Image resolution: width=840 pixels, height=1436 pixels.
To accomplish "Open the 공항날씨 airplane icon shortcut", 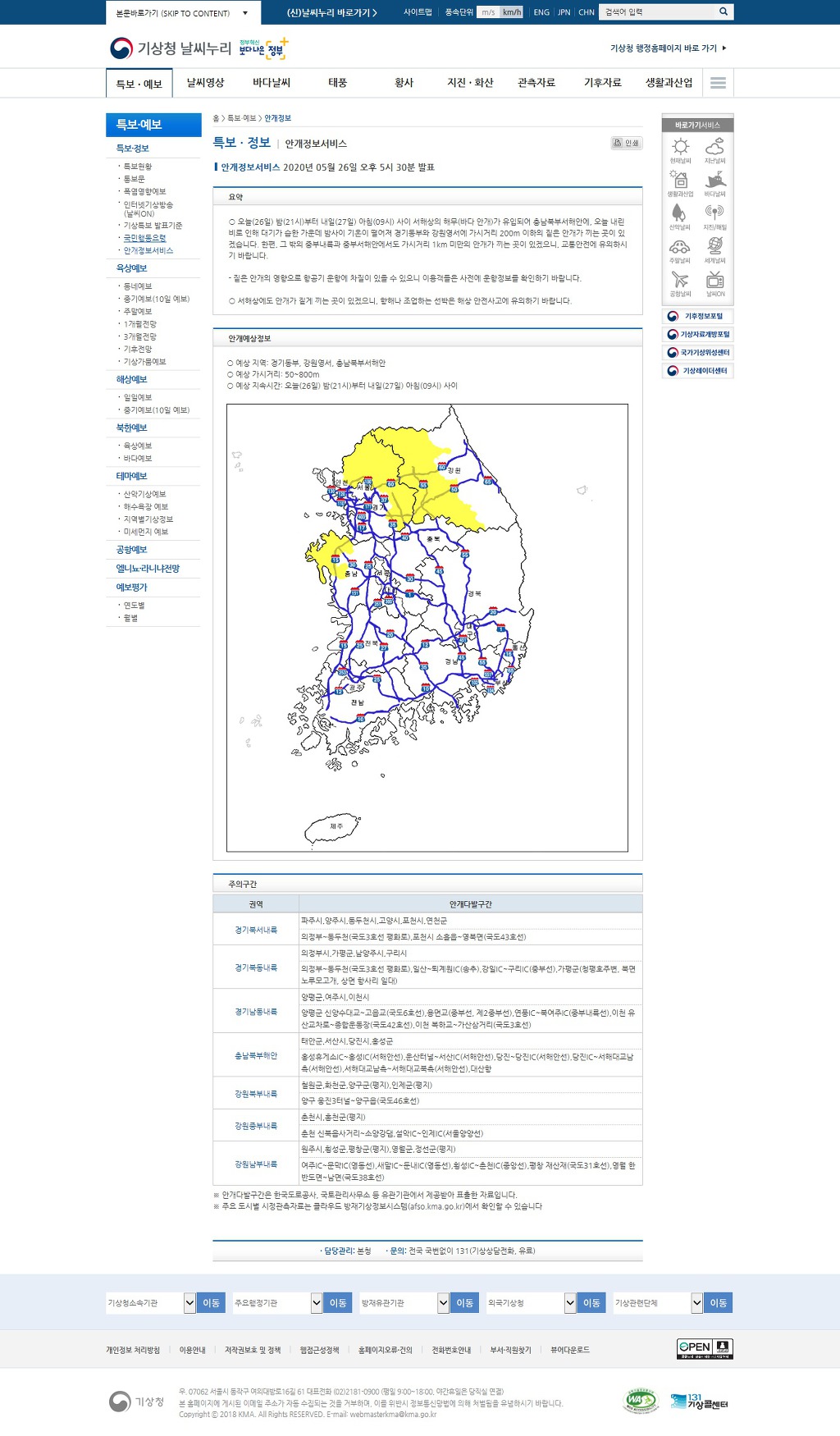I will [x=680, y=283].
